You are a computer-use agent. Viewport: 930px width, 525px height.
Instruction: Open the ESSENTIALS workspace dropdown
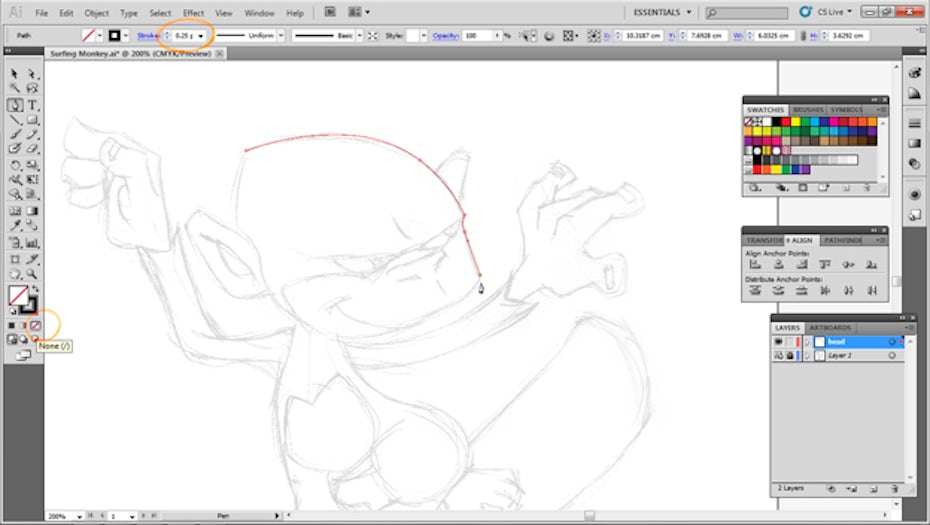tap(665, 13)
